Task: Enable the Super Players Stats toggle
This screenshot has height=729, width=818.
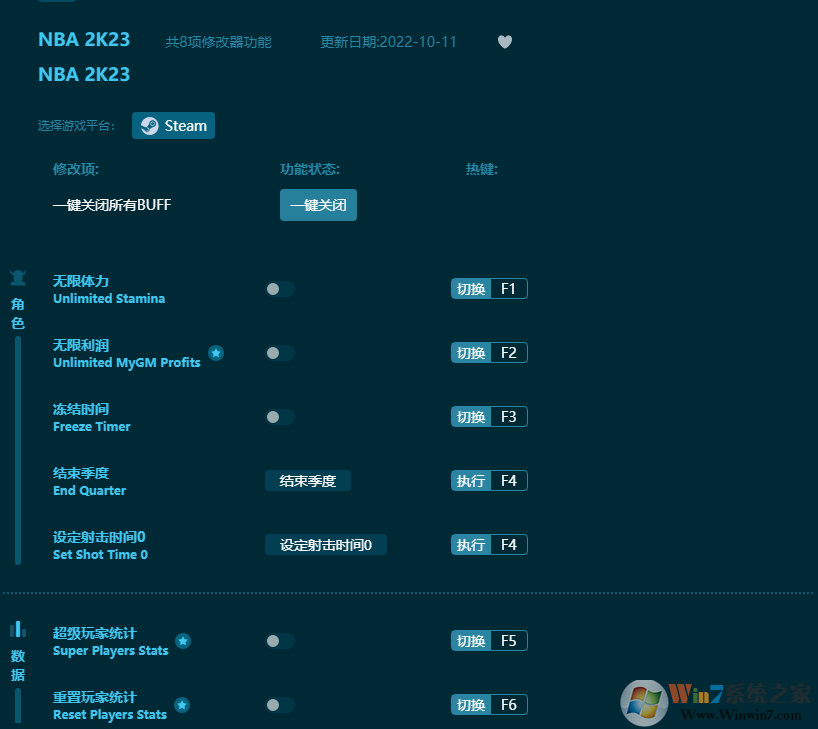Action: [x=279, y=641]
